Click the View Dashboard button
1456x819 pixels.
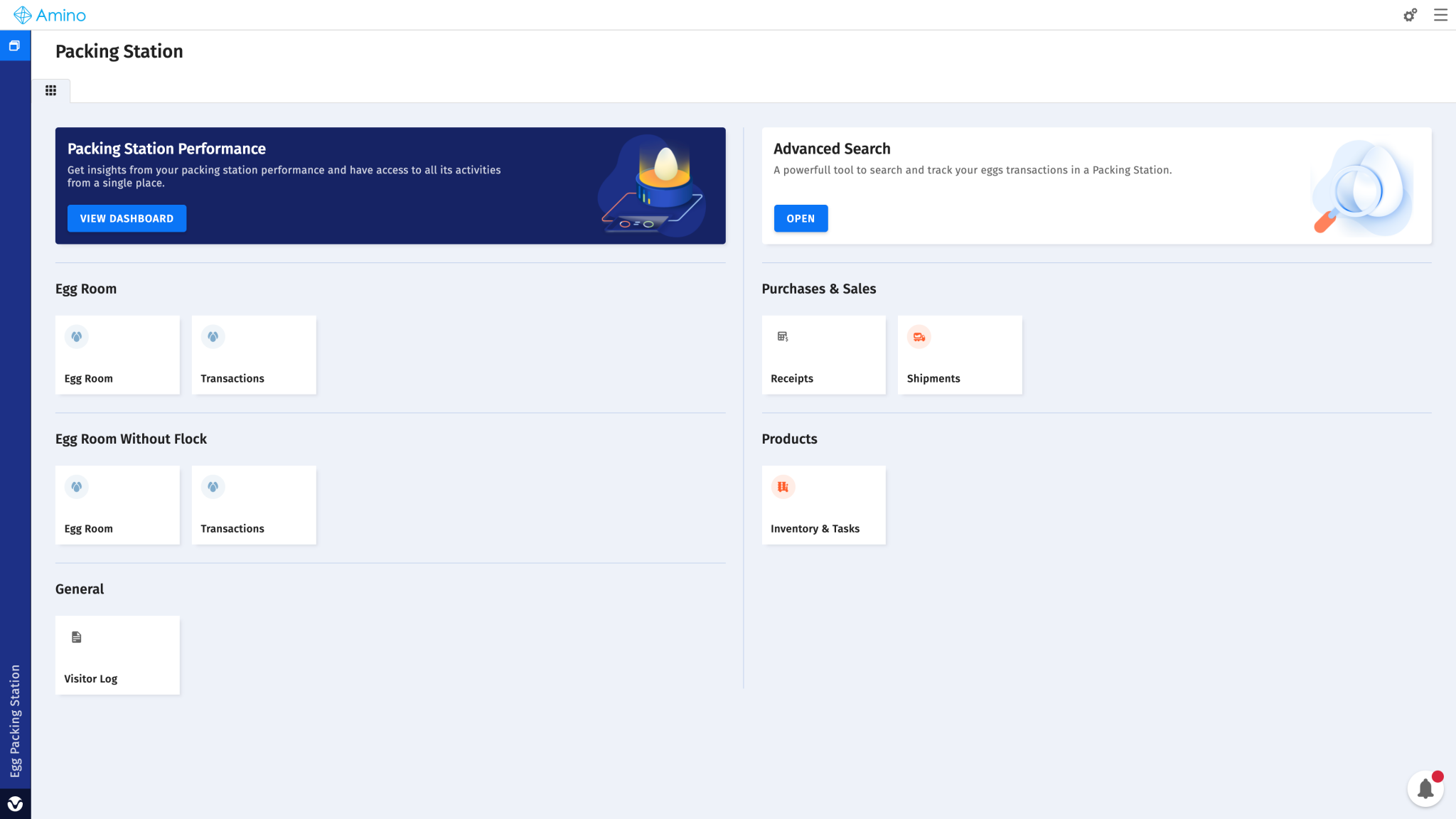127,218
